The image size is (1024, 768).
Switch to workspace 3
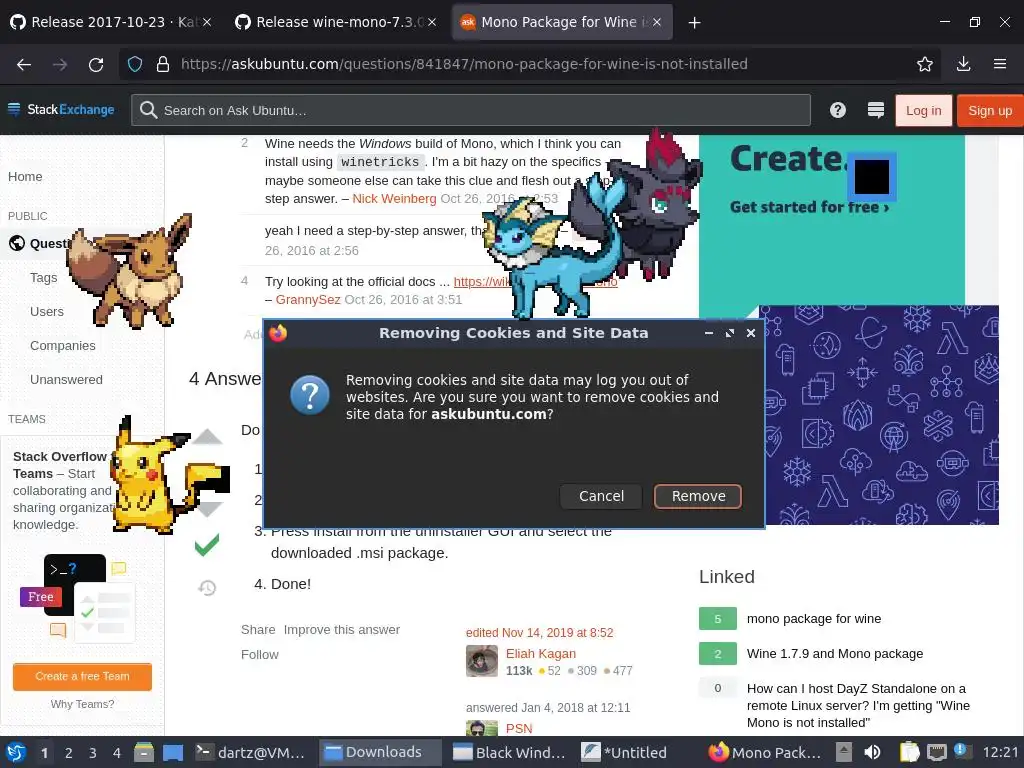click(93, 753)
